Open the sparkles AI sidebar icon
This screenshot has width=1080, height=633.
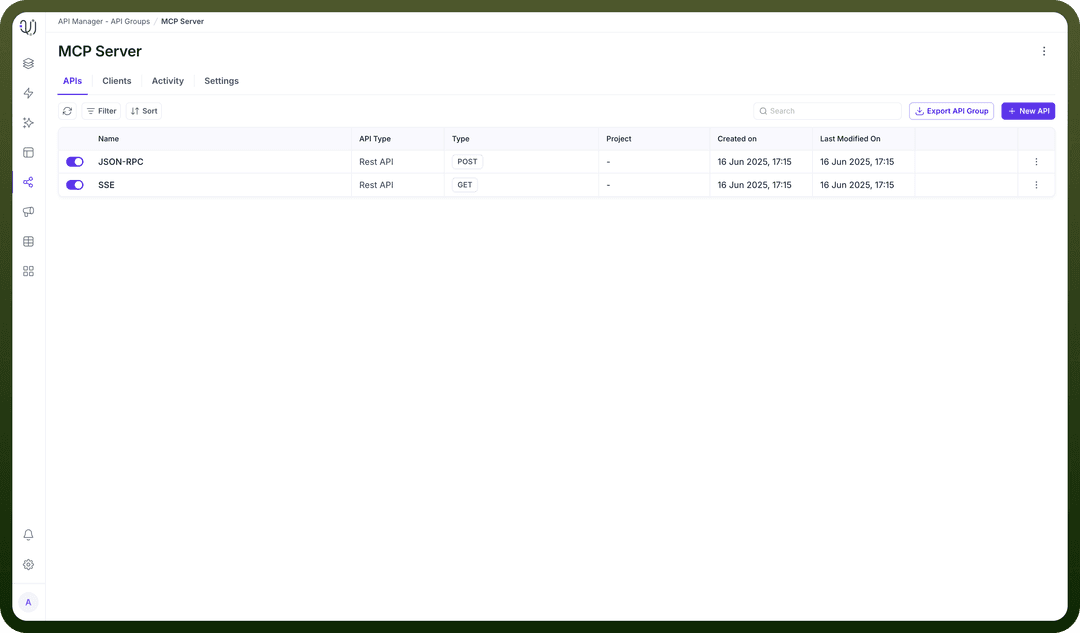[28, 123]
